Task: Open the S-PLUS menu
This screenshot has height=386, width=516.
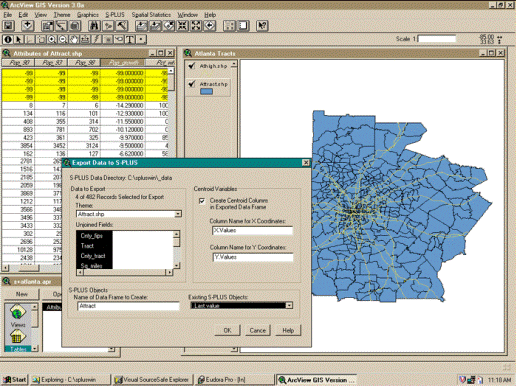Action: point(115,15)
